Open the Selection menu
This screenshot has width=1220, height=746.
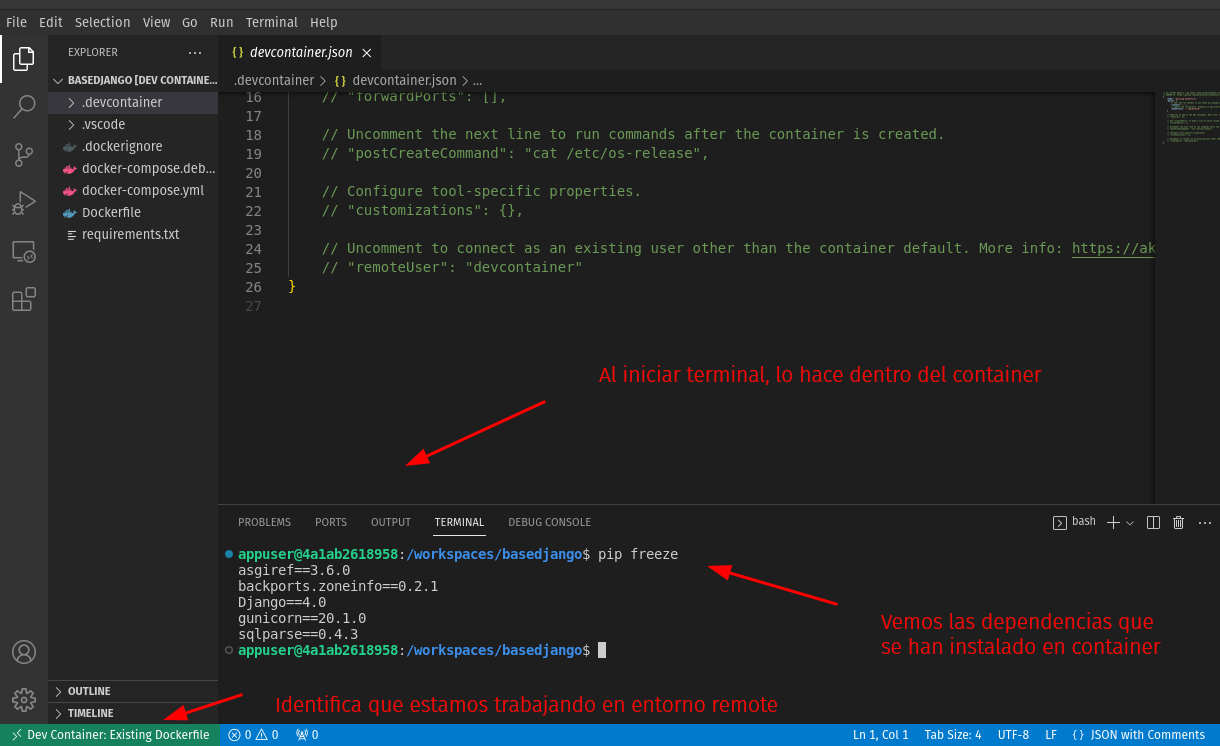[103, 22]
